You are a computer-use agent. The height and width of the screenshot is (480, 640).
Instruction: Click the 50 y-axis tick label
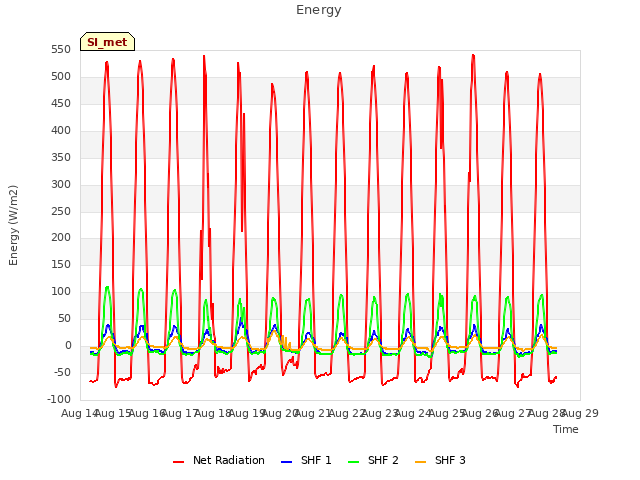[64, 318]
